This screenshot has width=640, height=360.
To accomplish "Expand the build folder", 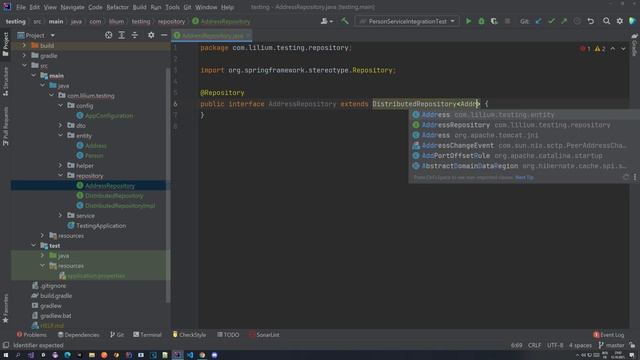I will tap(24, 45).
